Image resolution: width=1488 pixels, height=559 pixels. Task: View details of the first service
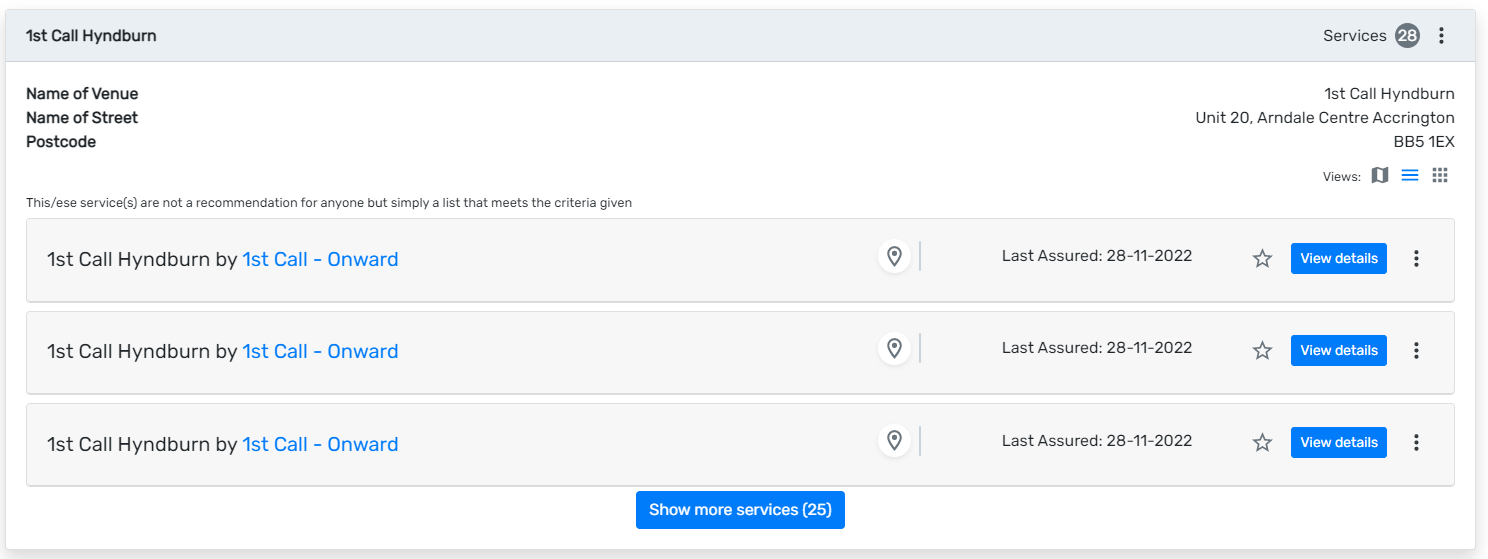click(1339, 258)
